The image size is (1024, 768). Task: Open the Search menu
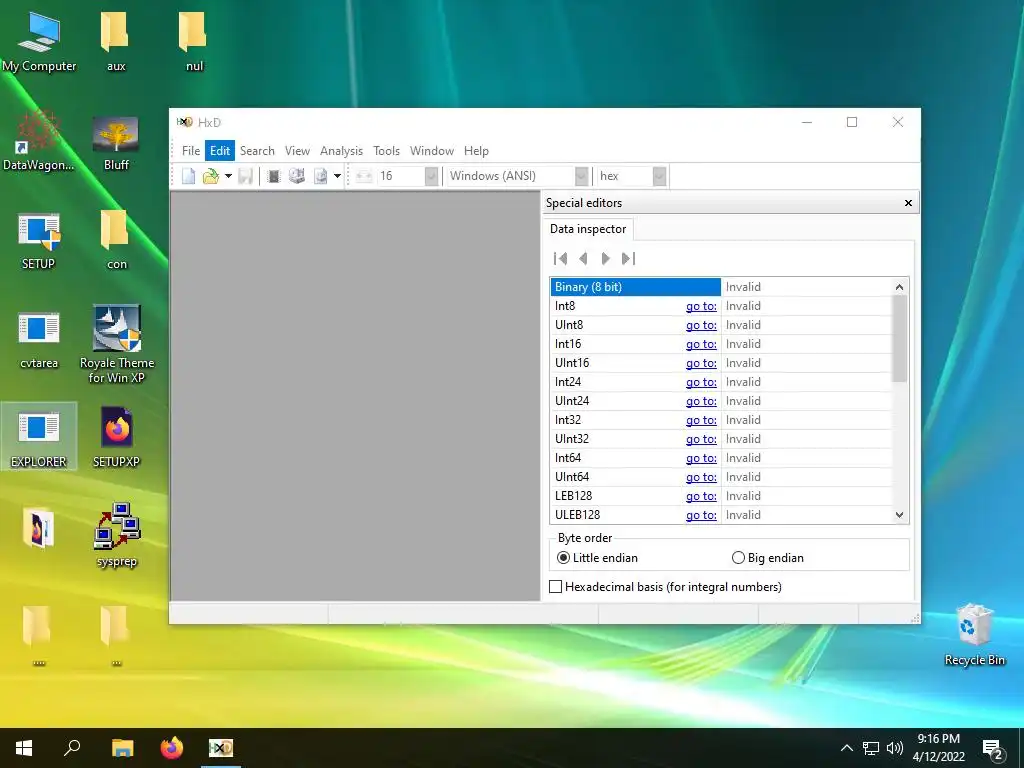[x=257, y=151]
